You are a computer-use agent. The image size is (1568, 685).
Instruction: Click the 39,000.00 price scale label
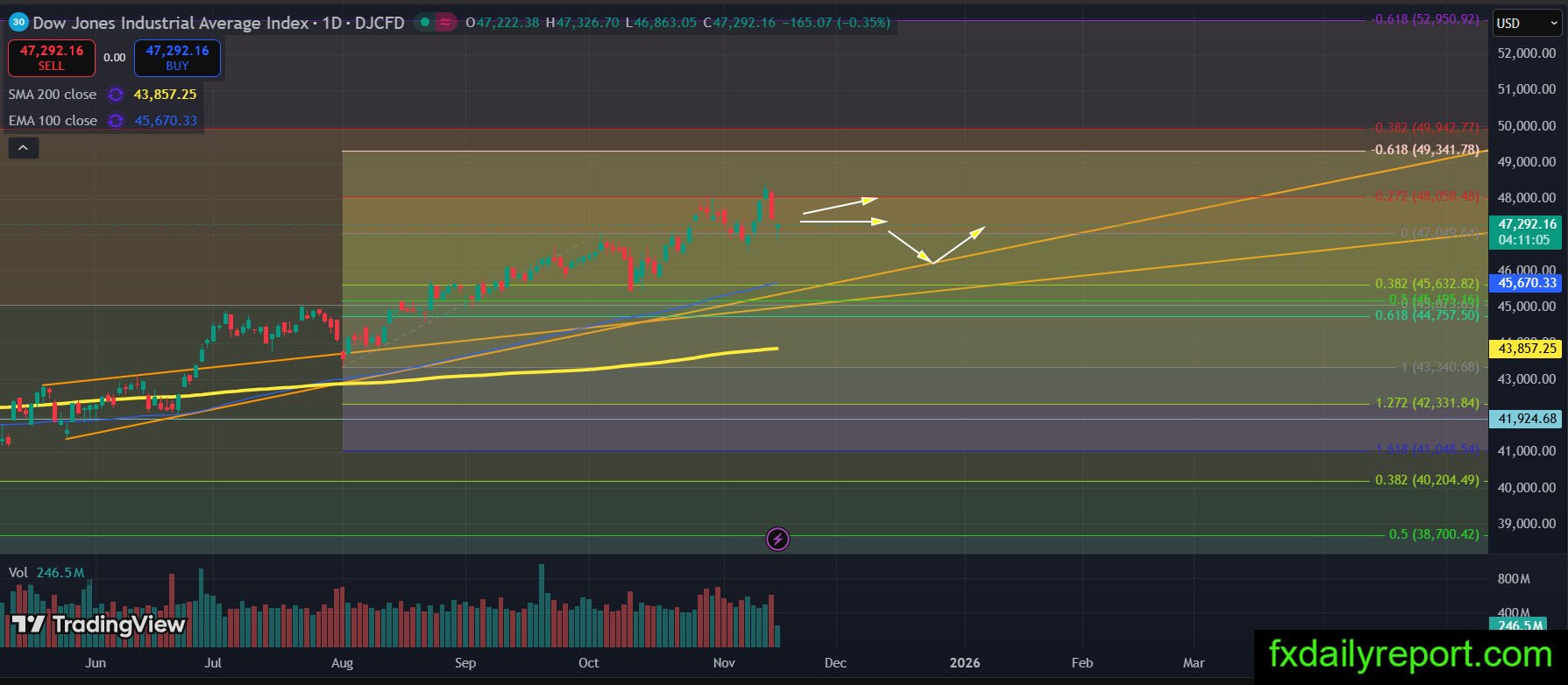pyautogui.click(x=1527, y=524)
